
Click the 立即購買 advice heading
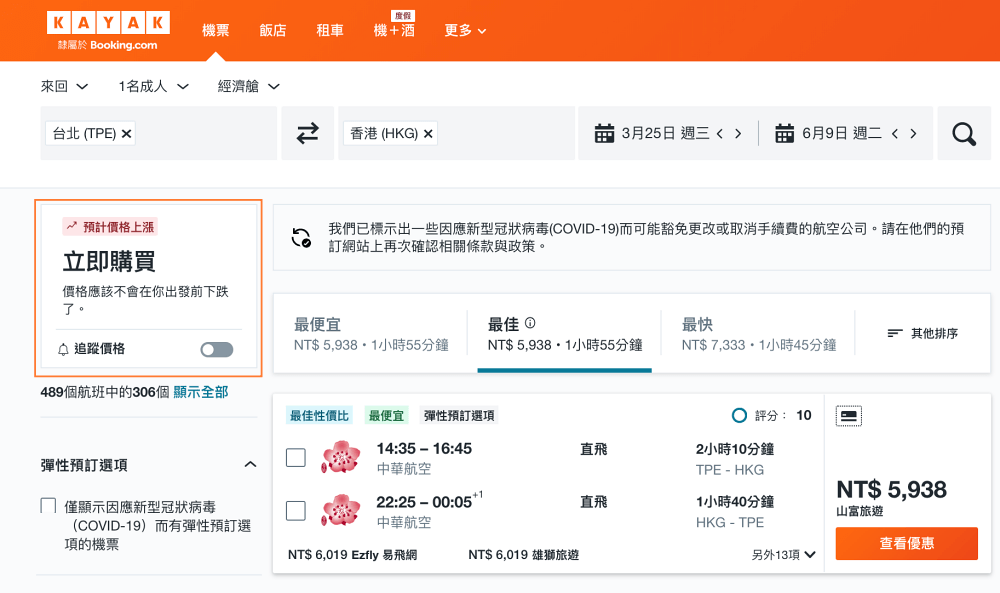click(109, 261)
